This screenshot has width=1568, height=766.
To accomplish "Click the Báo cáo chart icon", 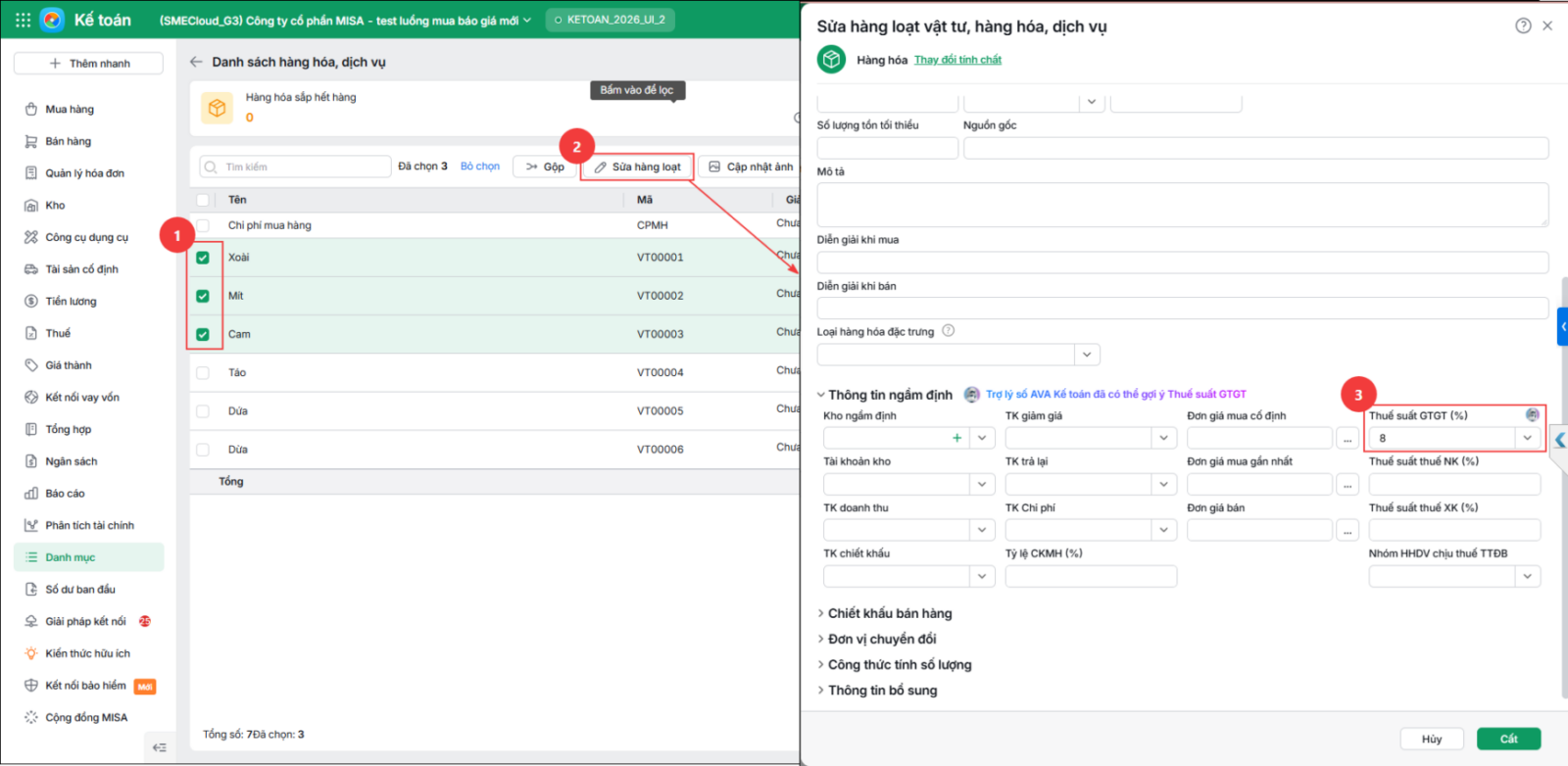I will coord(31,494).
